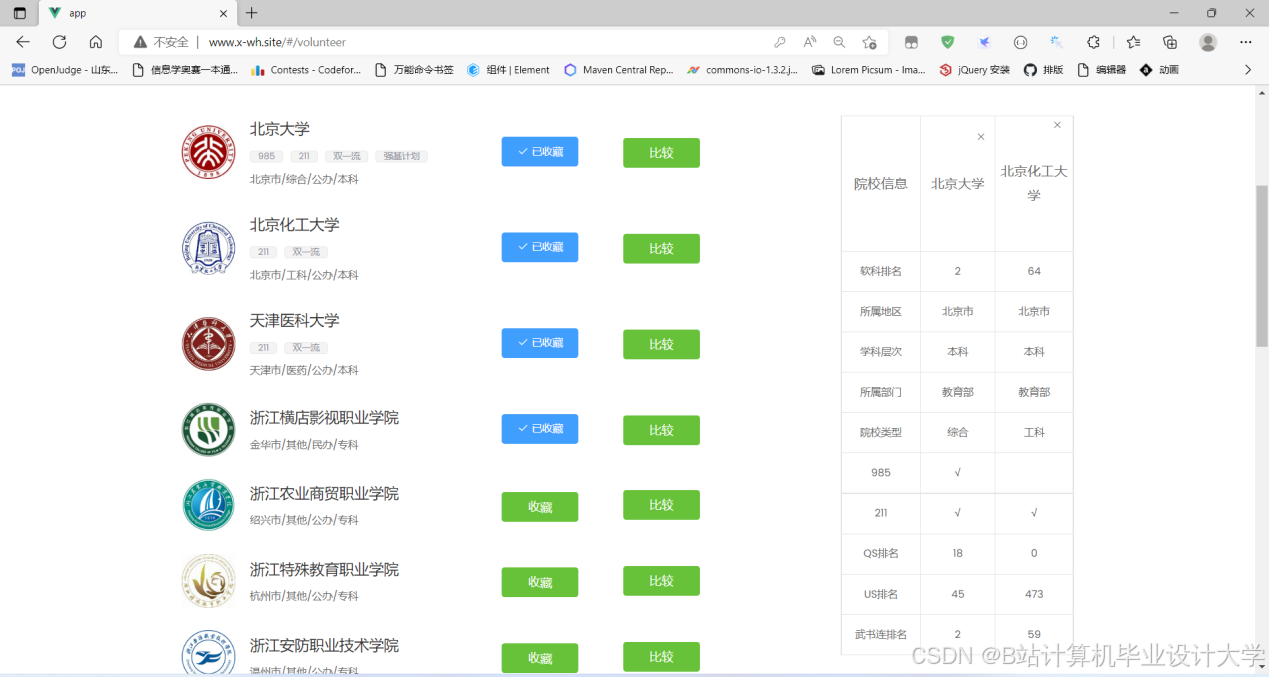Click 比较 button for 浙江横店影视职业学院

click(x=661, y=430)
